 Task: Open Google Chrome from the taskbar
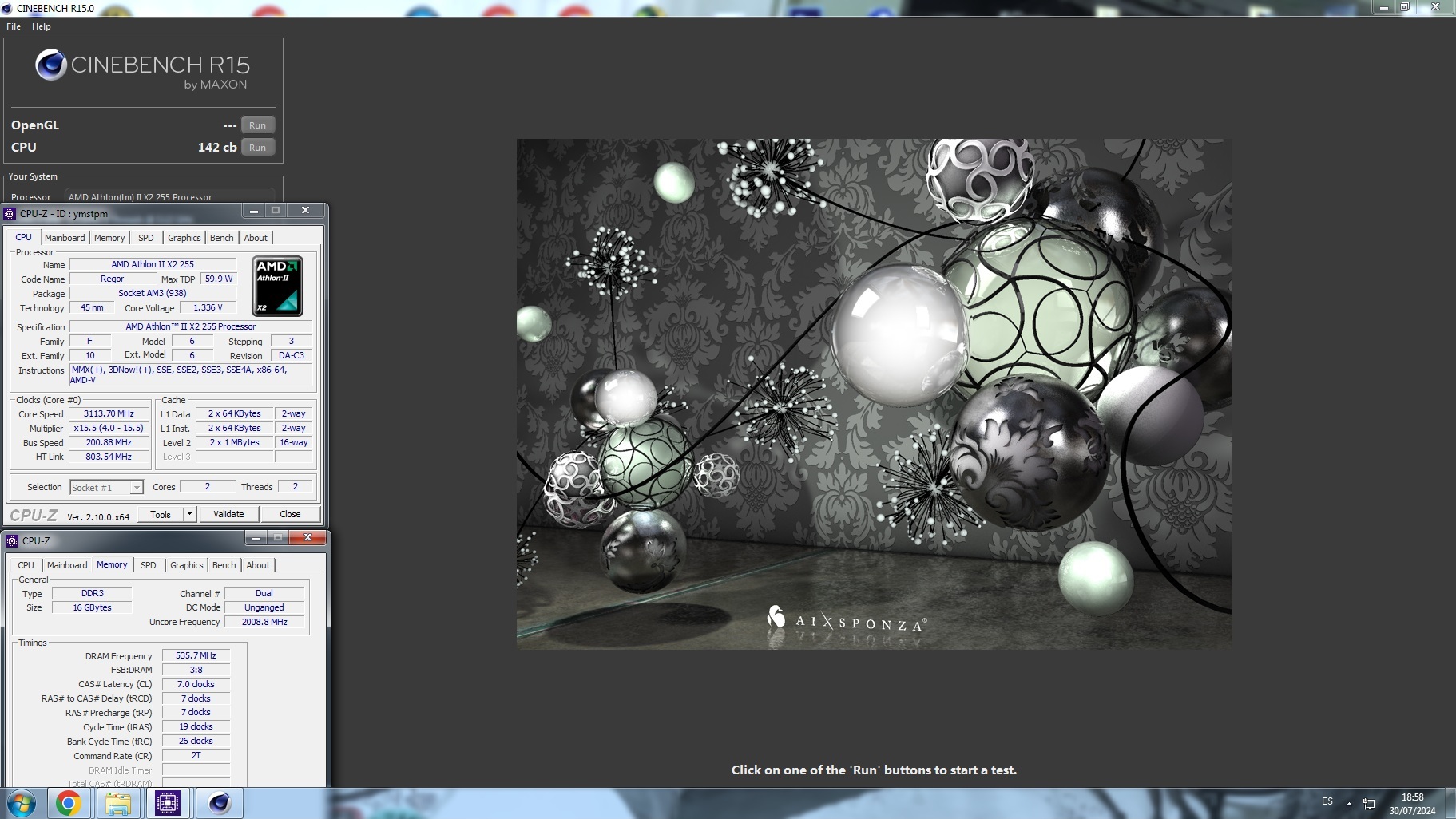[68, 803]
